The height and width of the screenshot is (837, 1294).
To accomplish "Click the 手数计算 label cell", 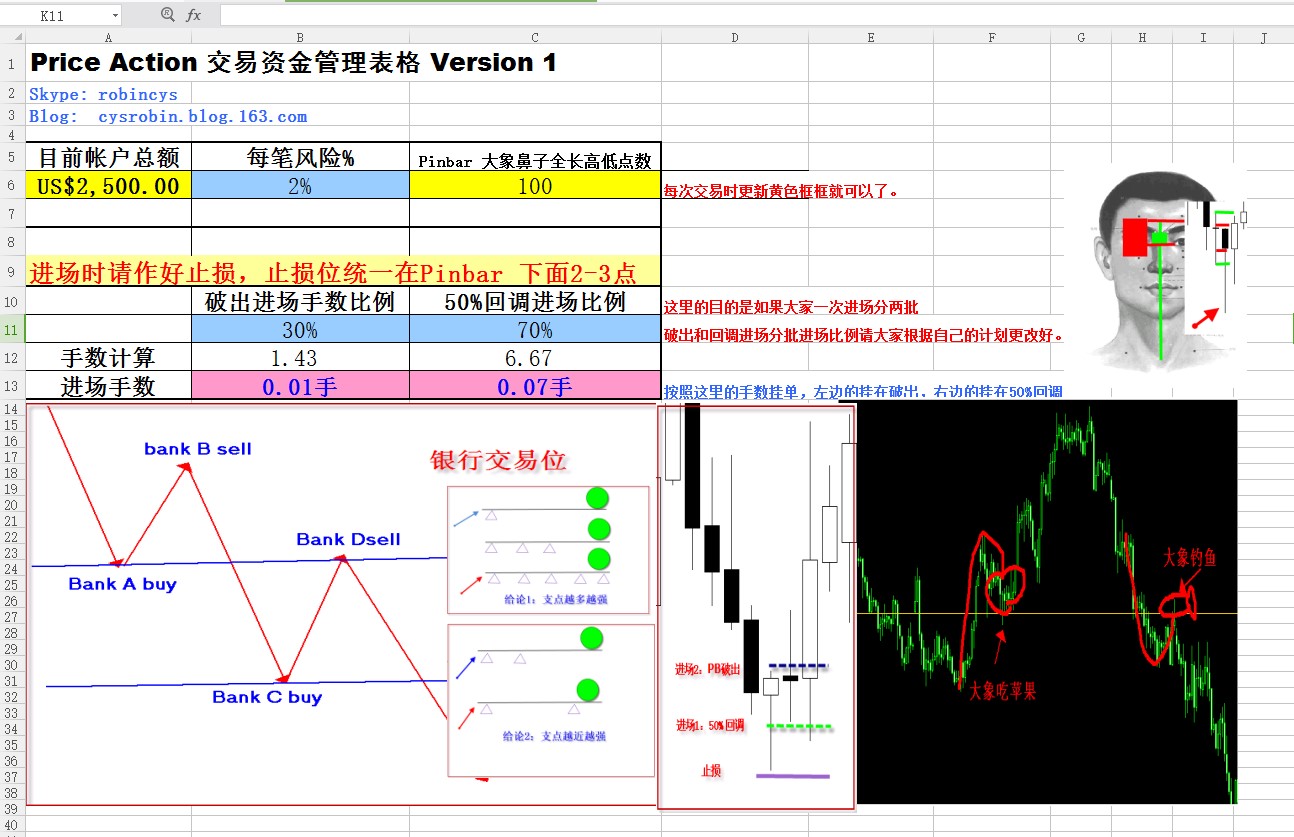I will [x=108, y=357].
